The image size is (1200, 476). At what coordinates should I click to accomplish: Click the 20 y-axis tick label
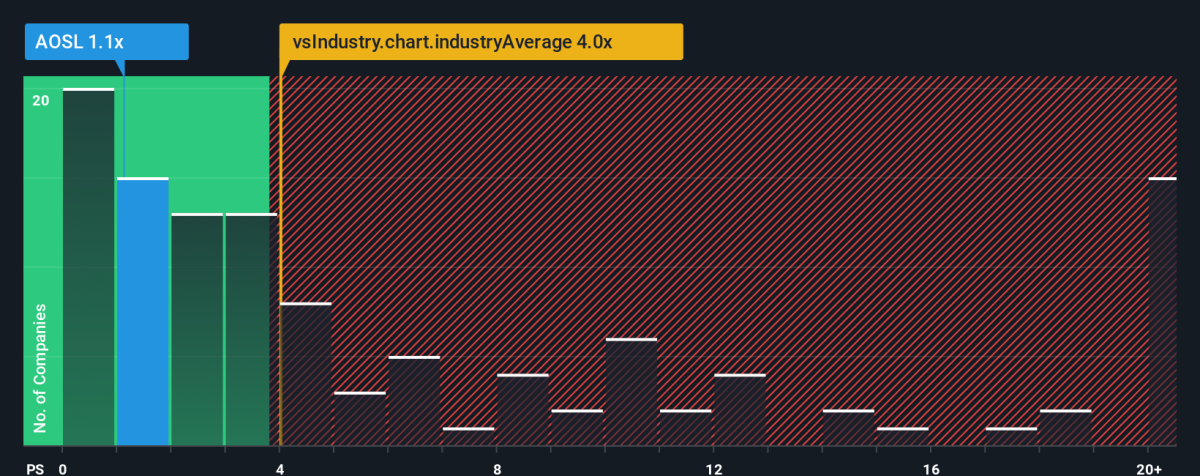click(41, 101)
